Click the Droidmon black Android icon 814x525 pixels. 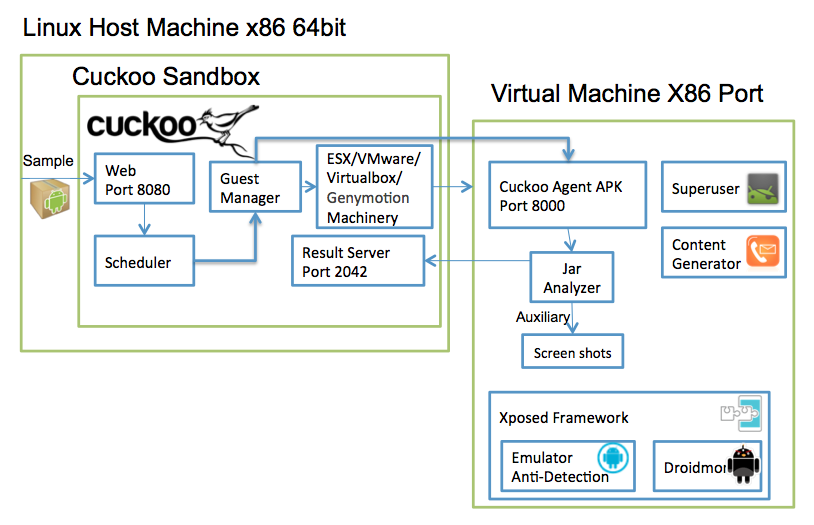[x=744, y=464]
